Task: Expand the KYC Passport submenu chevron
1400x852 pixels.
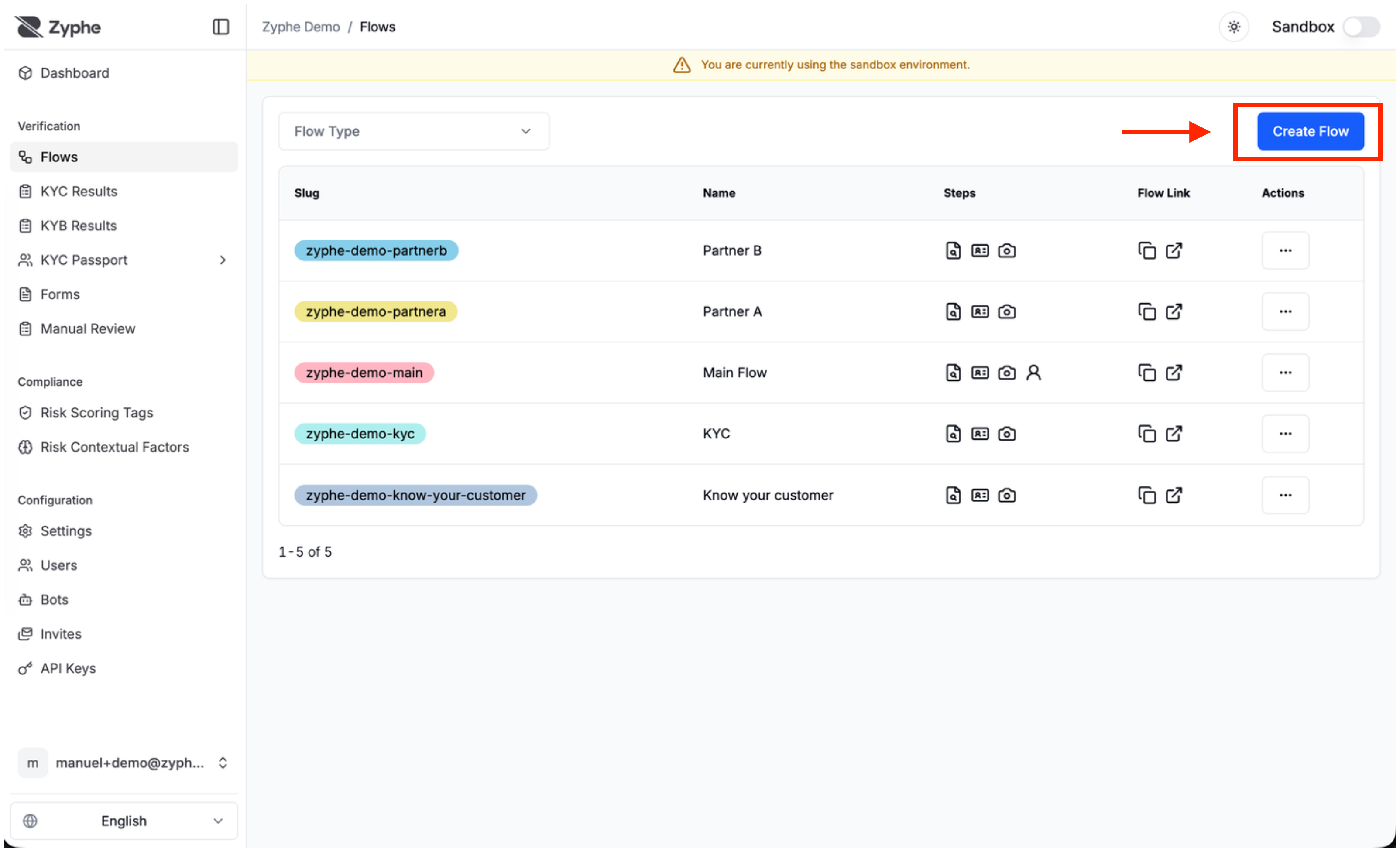Action: click(222, 260)
